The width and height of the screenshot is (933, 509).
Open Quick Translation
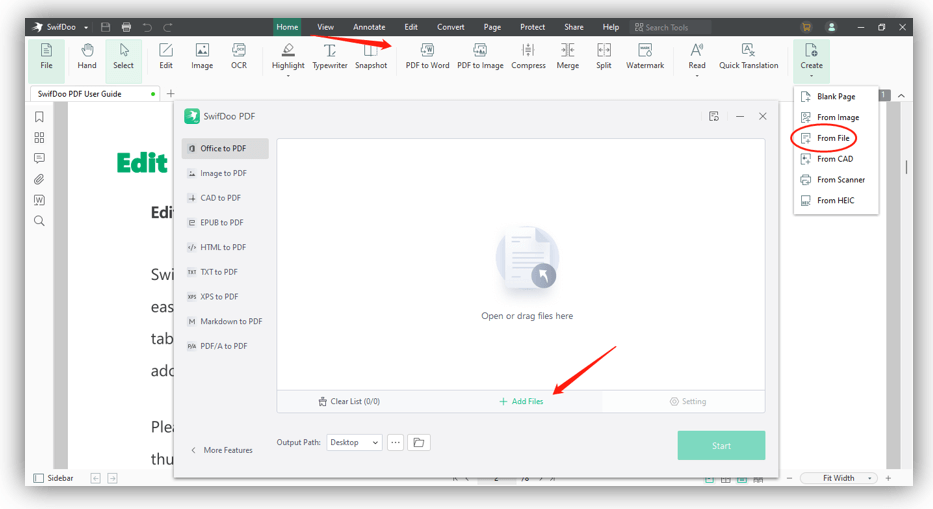point(749,57)
